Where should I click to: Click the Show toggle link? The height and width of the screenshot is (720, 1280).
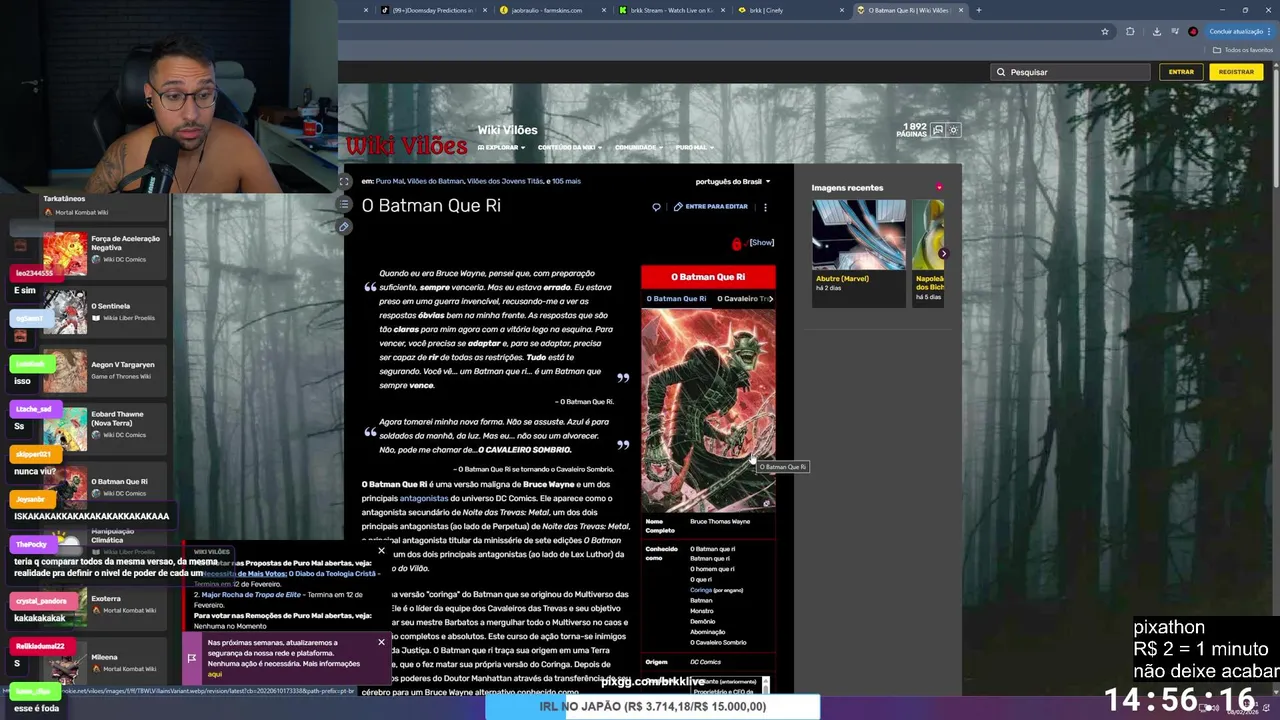click(x=762, y=242)
